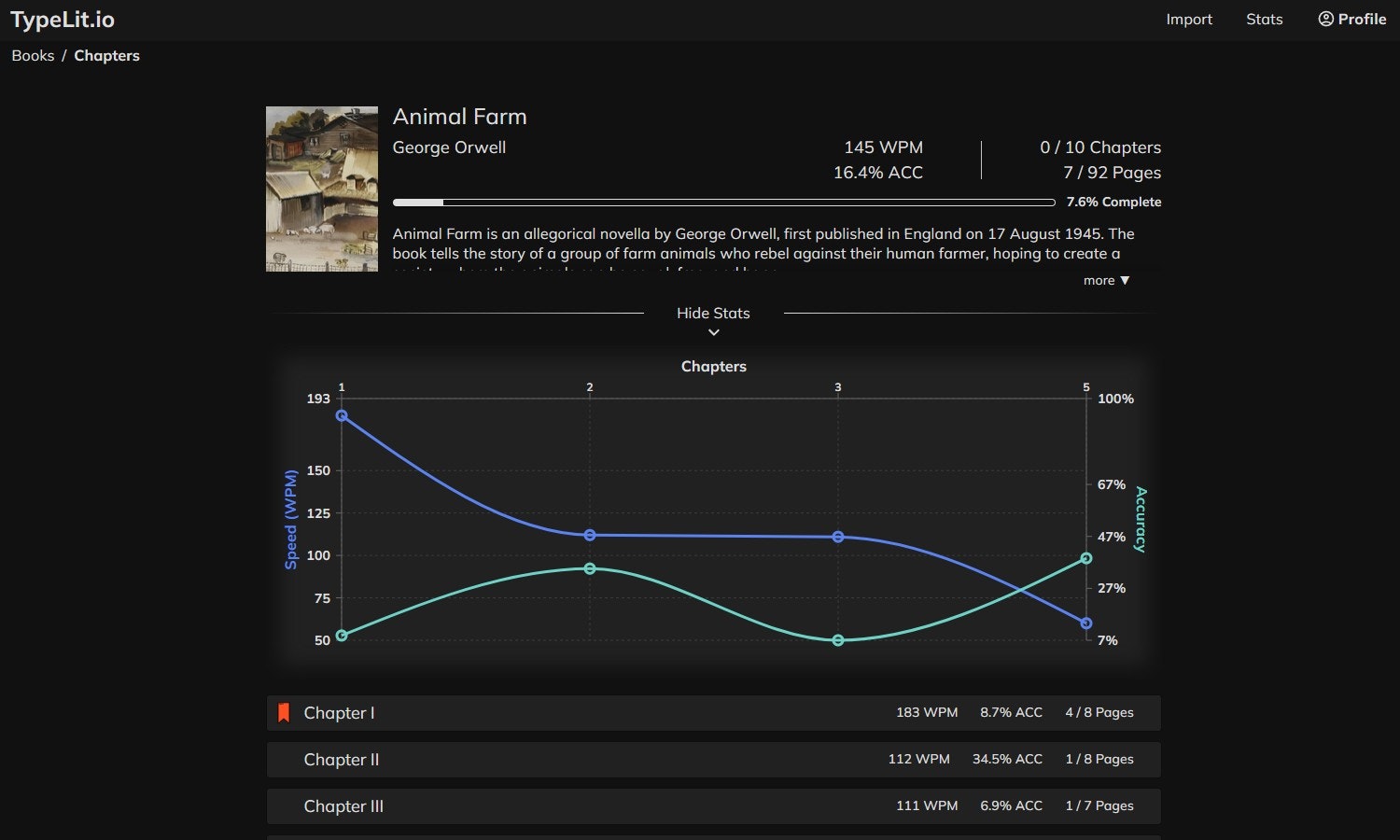Click the 6.9% ACC value for Chapter III
Image resolution: width=1400 pixels, height=840 pixels.
point(1011,806)
